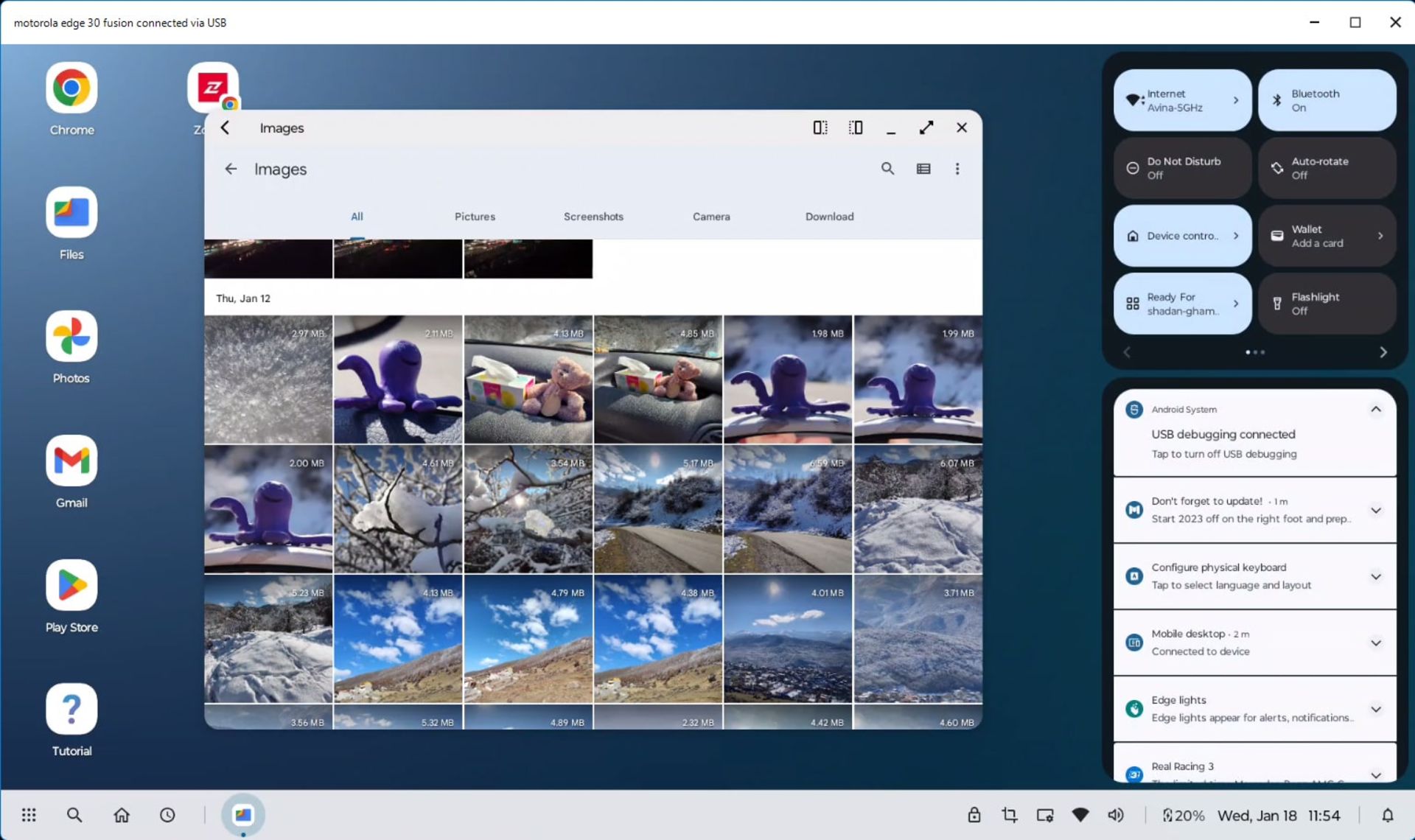Open the app drawer grid icon
Image resolution: width=1415 pixels, height=840 pixels.
29,815
